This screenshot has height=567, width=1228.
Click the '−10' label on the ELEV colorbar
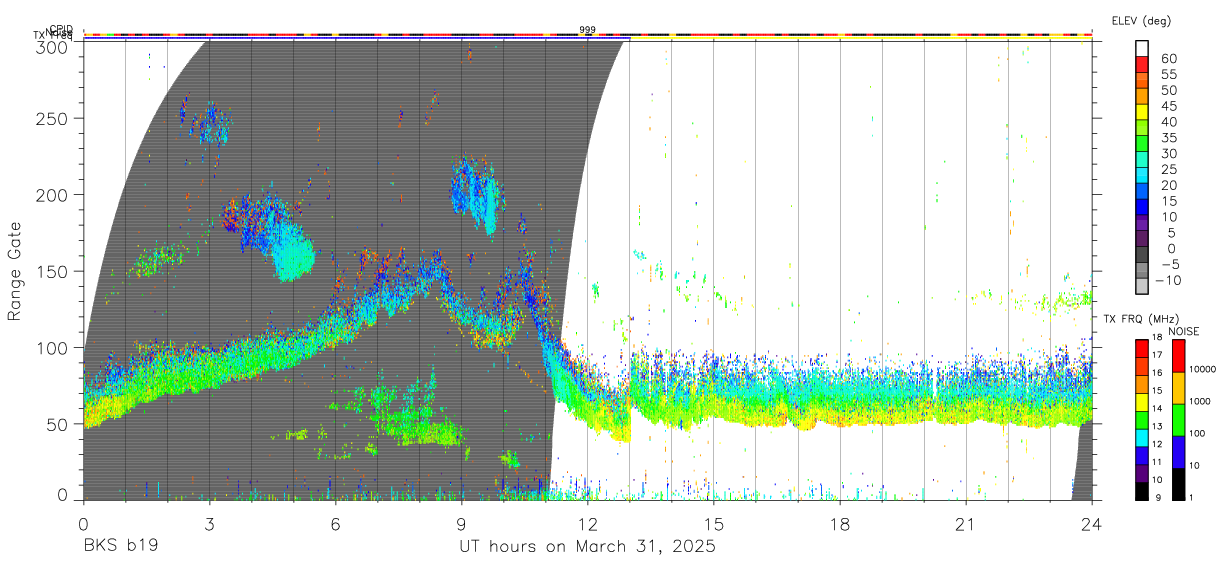pos(1167,279)
